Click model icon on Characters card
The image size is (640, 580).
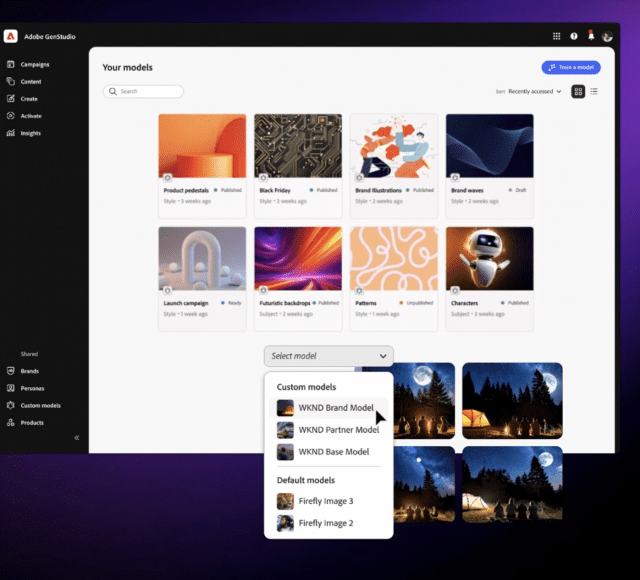[x=455, y=291]
